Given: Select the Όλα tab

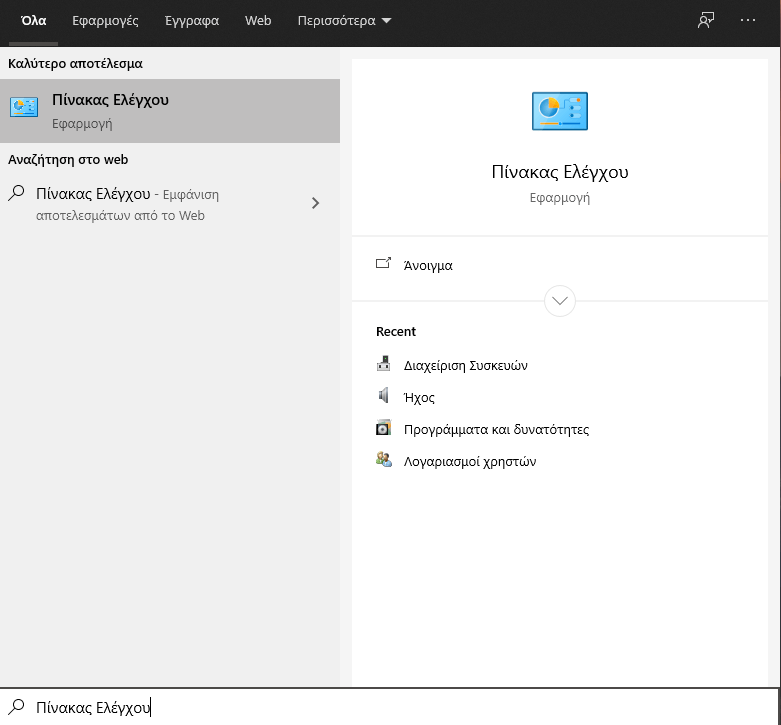Looking at the screenshot, I should (34, 20).
